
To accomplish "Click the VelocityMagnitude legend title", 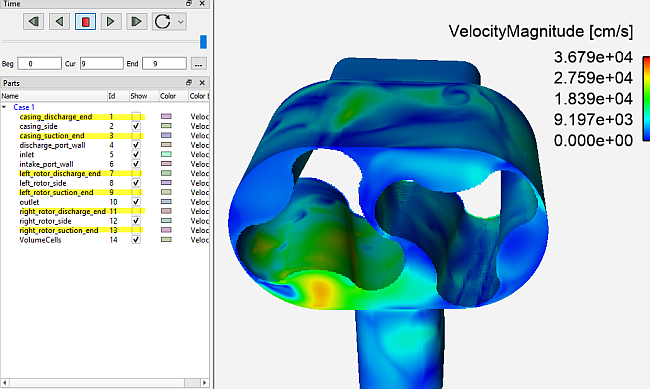I will pos(541,32).
